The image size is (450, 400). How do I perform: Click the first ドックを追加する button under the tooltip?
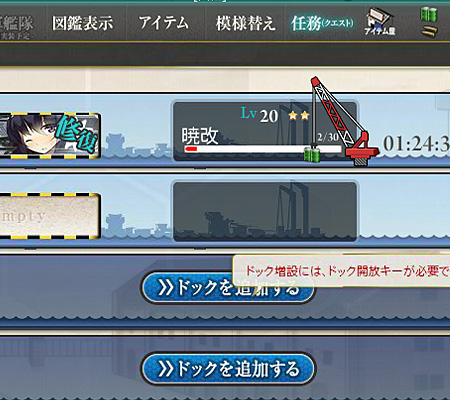(x=228, y=288)
